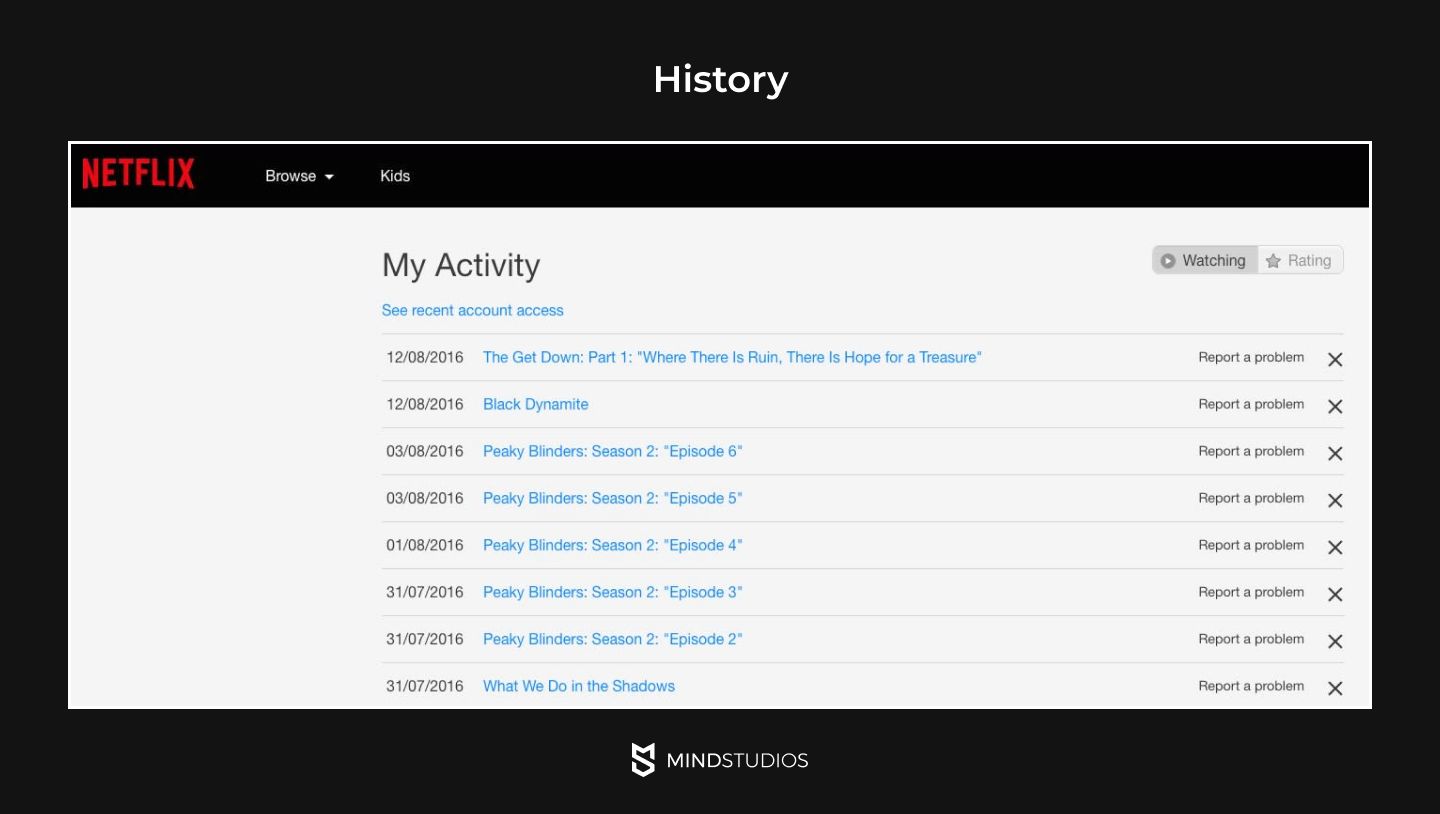
Task: Click the Netflix logo
Action: tap(138, 174)
